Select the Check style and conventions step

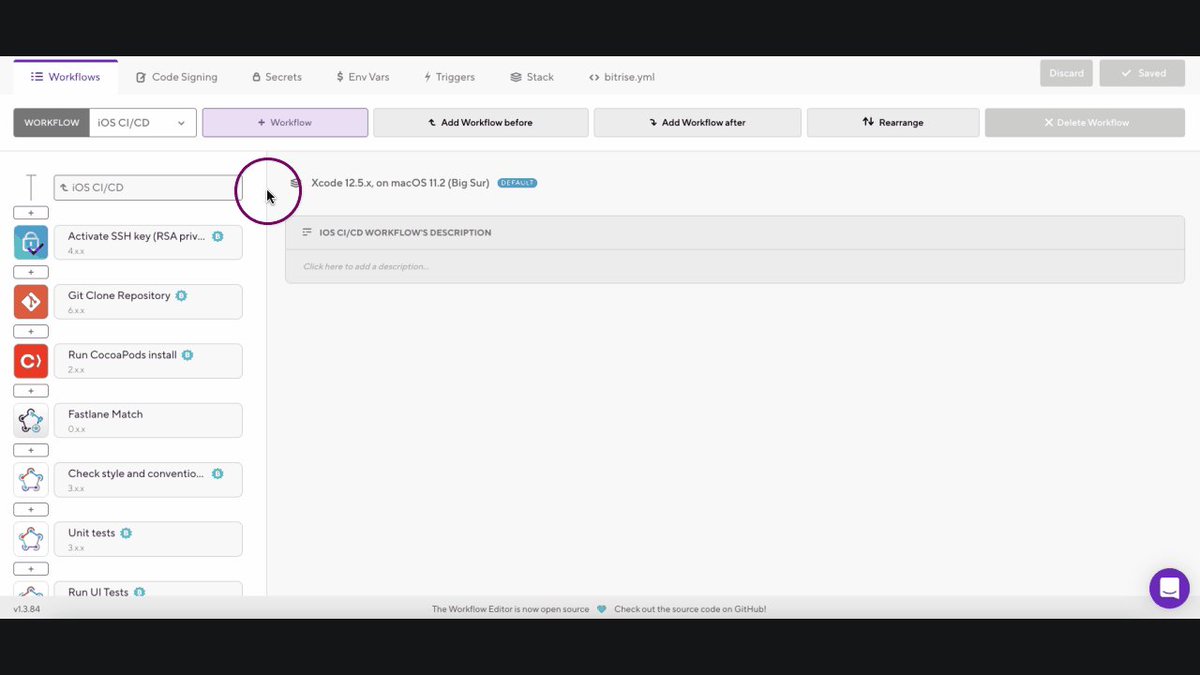[x=148, y=480]
